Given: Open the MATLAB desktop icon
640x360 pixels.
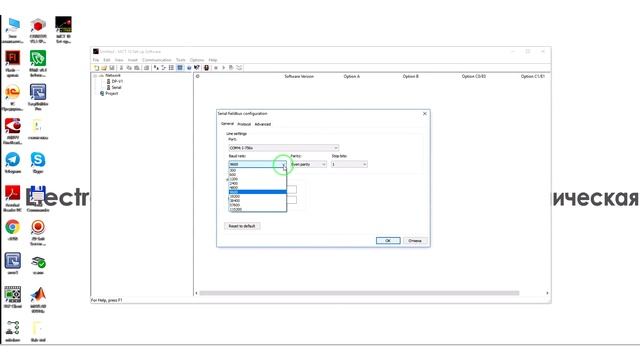Looking at the screenshot, I should coord(38,300).
